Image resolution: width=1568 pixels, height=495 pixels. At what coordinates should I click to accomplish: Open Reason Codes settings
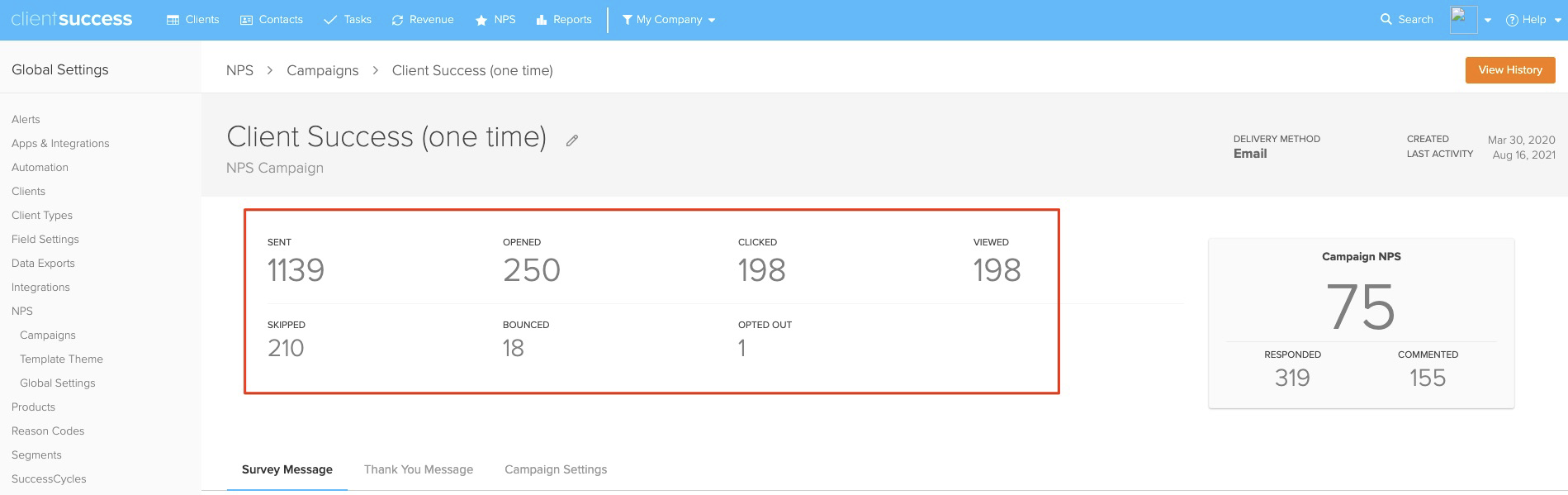tap(48, 431)
